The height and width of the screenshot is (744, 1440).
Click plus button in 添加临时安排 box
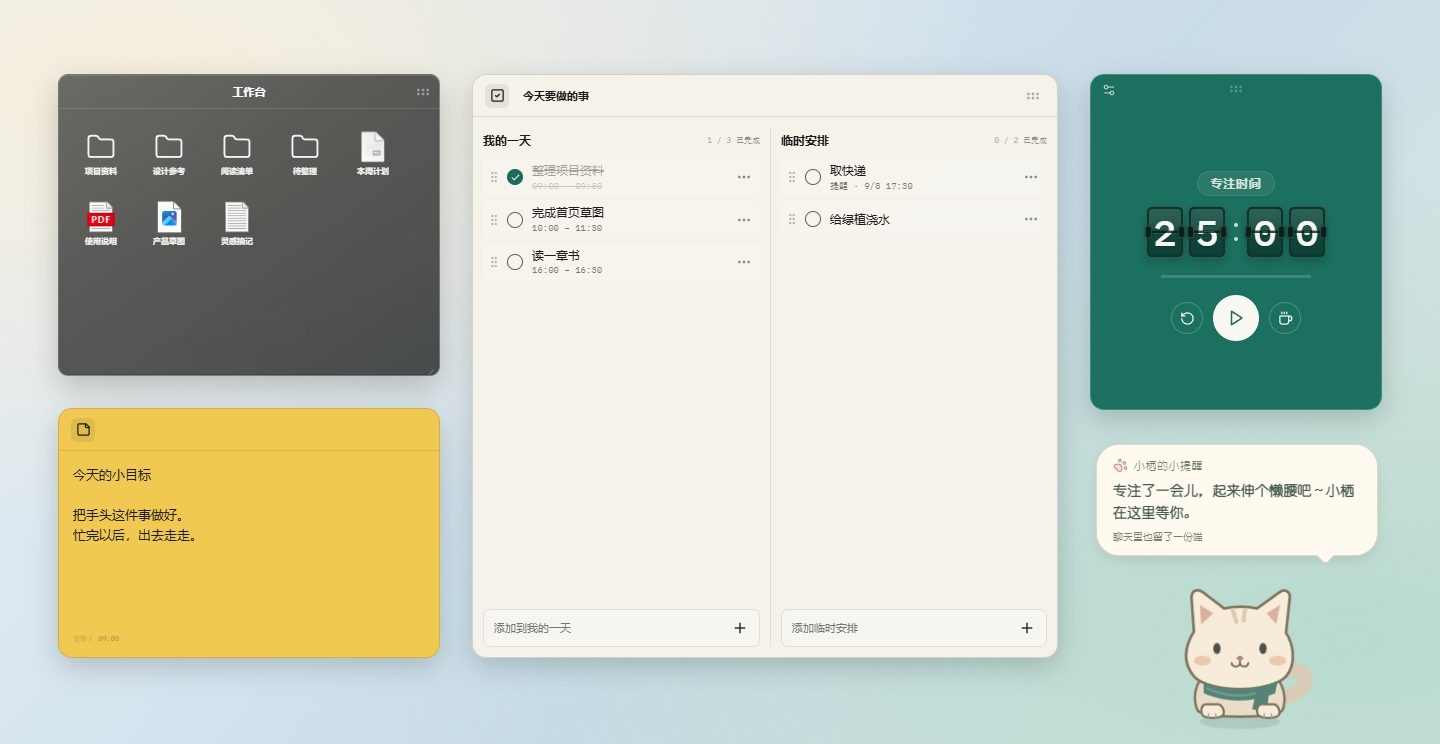point(1027,628)
